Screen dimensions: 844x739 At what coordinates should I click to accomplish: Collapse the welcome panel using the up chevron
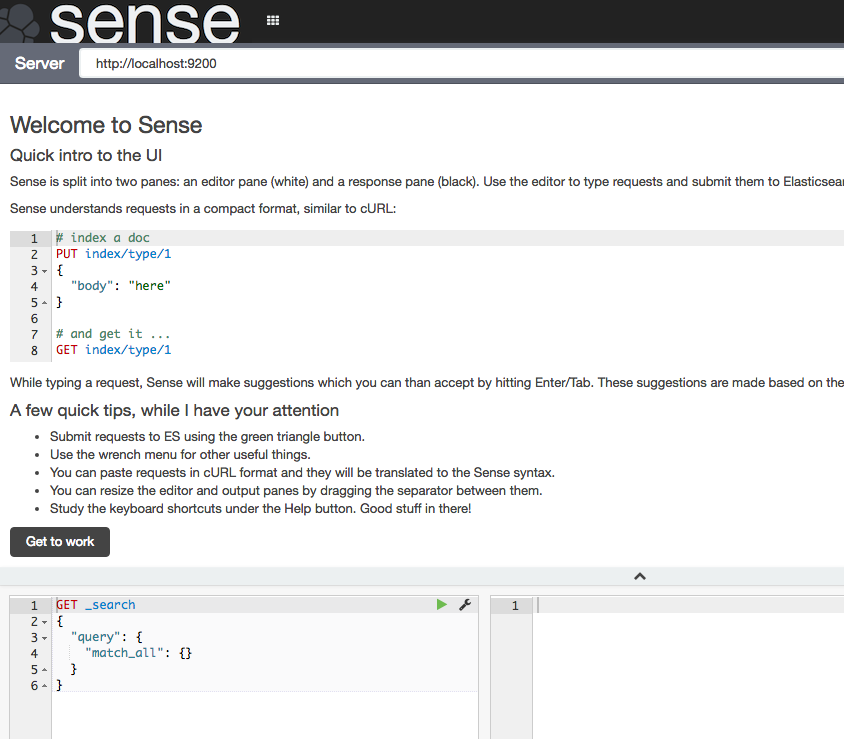(640, 576)
